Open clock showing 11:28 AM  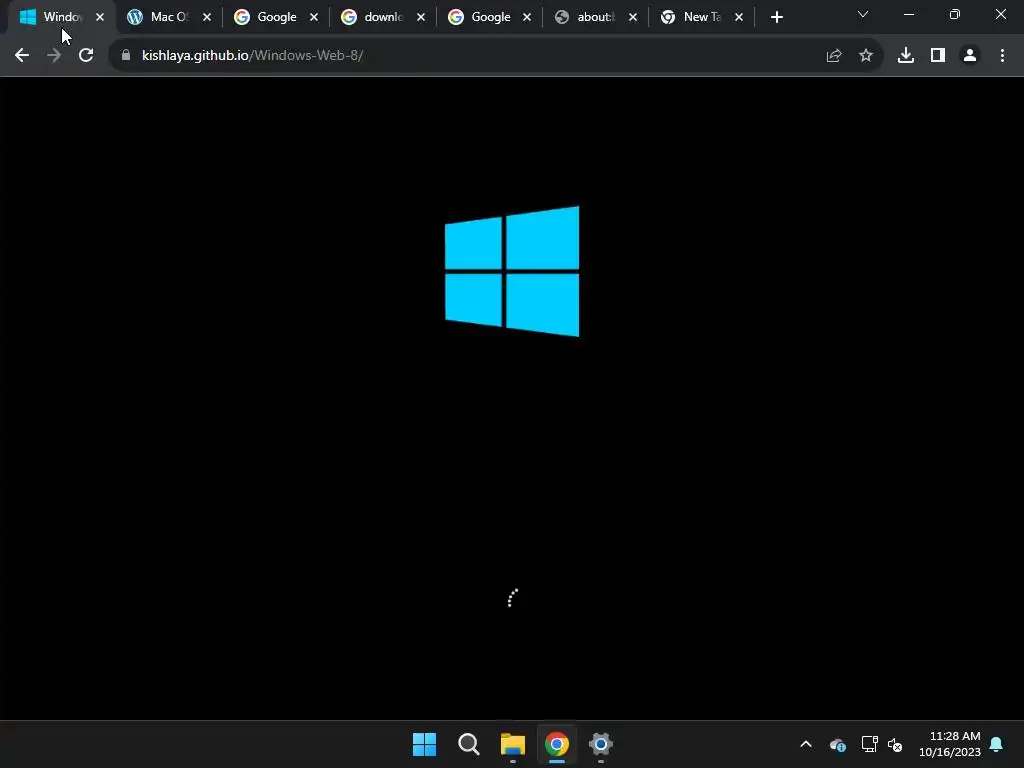(x=950, y=744)
